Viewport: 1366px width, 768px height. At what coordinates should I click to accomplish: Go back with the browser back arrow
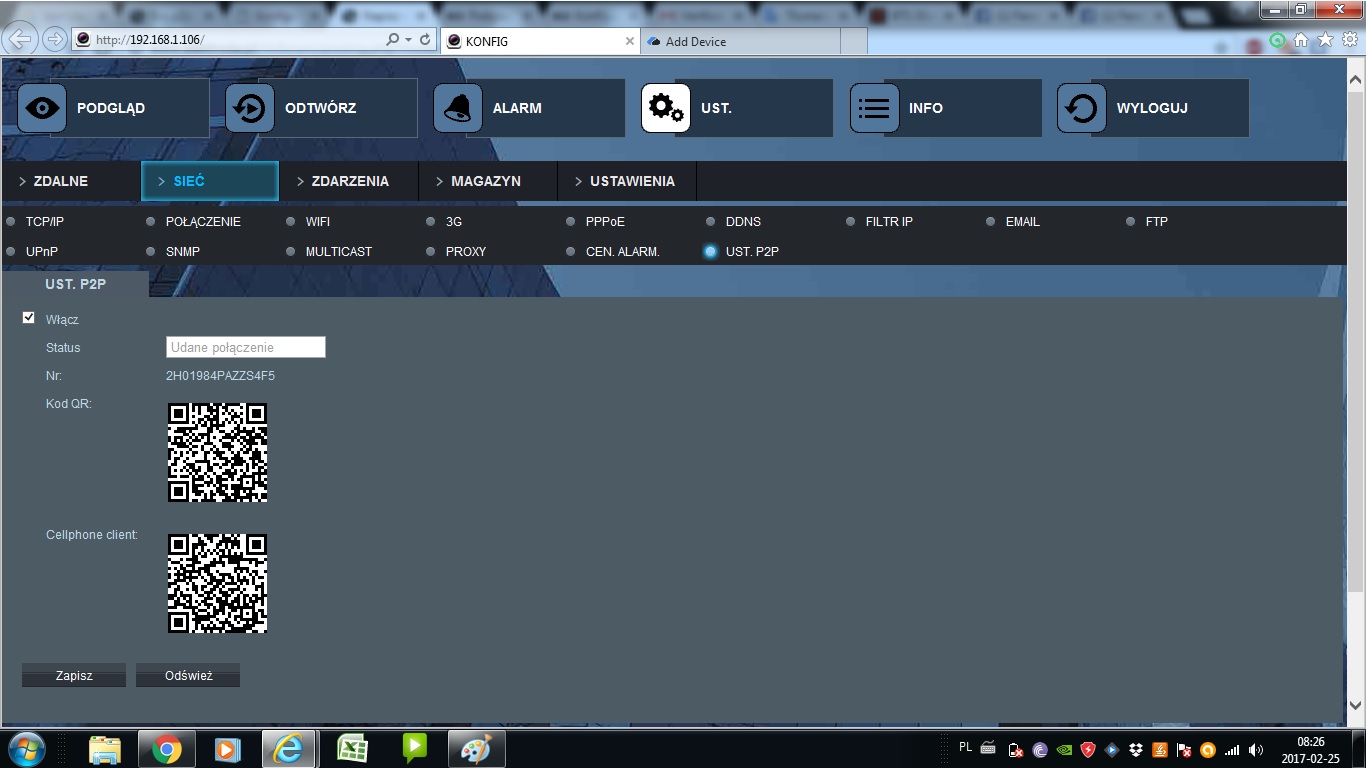click(21, 39)
